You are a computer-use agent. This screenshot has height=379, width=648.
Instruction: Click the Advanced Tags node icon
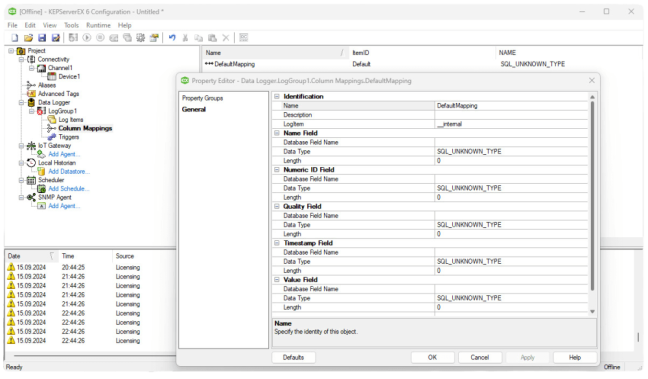tap(31, 94)
